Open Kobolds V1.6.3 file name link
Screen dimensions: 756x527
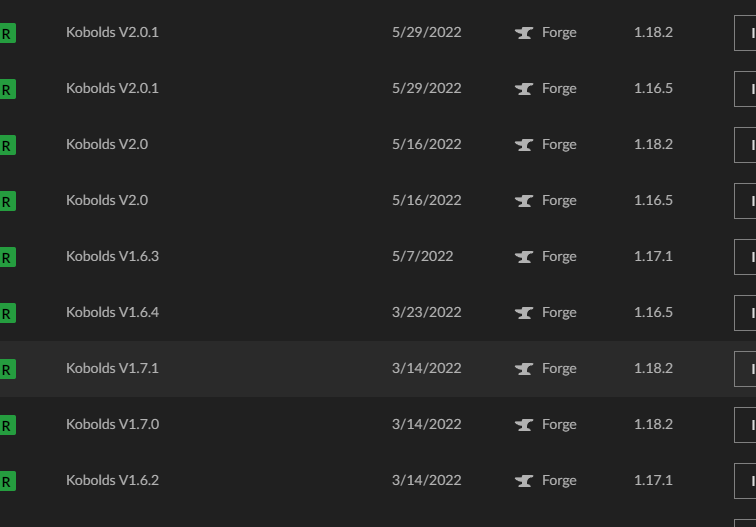click(x=112, y=257)
